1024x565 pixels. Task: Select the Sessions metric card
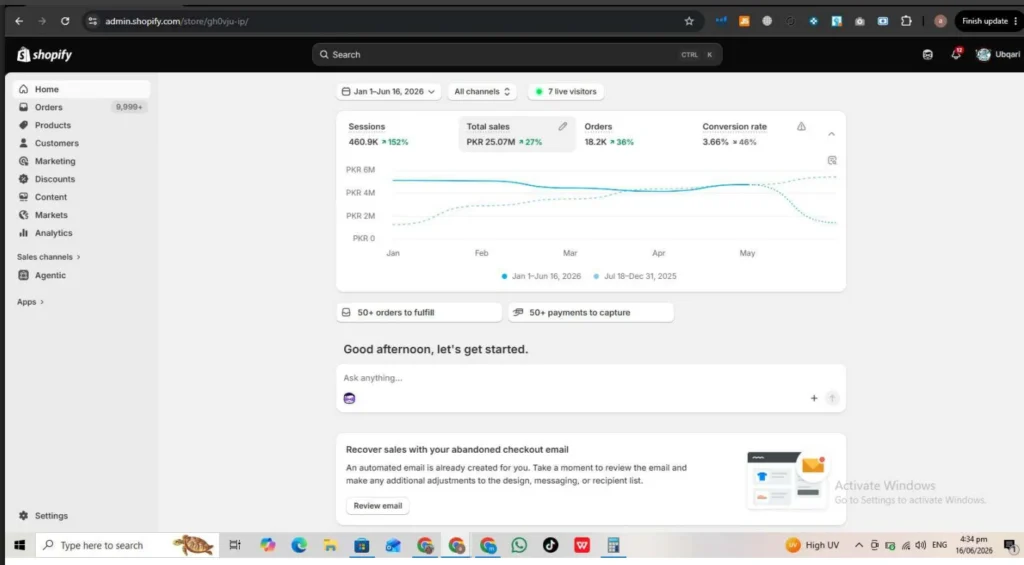(398, 134)
